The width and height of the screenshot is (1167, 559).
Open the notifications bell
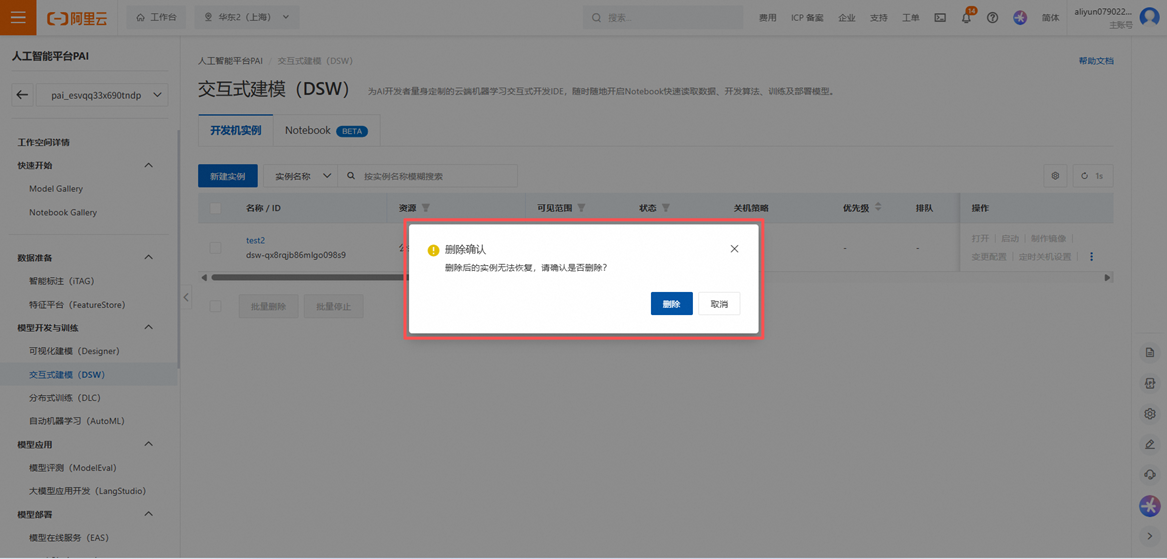click(966, 18)
